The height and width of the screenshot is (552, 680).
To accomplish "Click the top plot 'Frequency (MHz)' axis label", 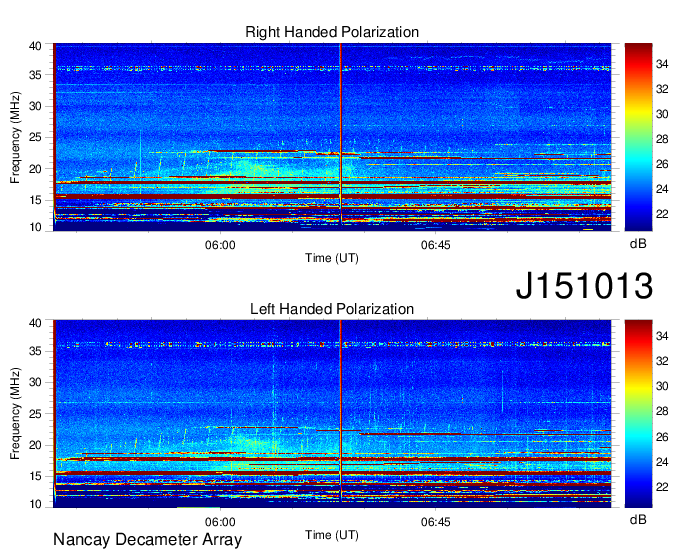I will (15, 137).
